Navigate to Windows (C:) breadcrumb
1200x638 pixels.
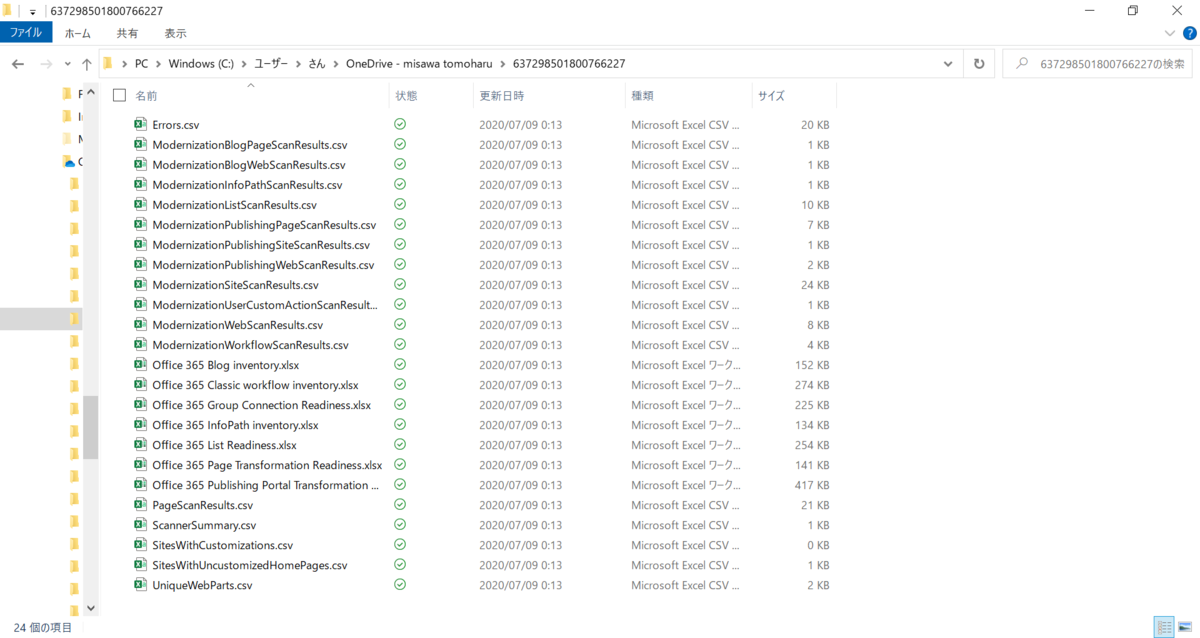[x=201, y=64]
